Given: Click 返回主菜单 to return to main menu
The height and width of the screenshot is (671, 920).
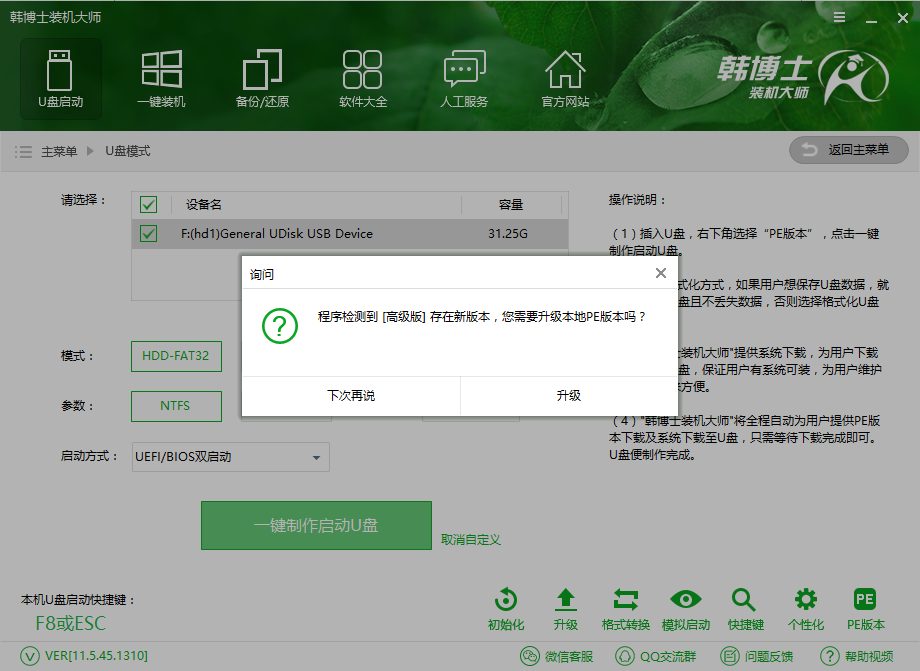Looking at the screenshot, I should (x=848, y=150).
